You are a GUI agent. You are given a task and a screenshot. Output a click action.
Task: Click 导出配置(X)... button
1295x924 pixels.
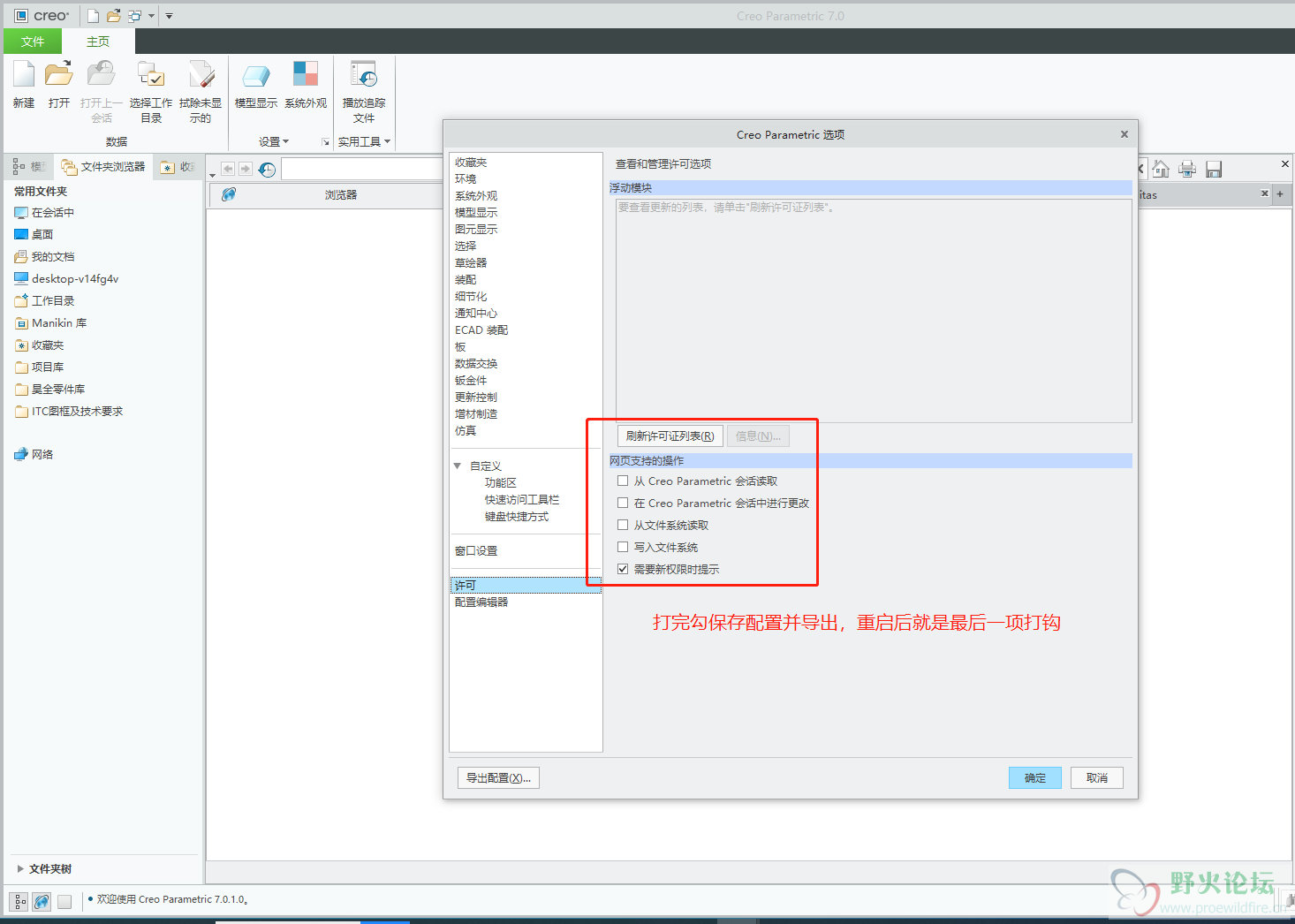[x=499, y=777]
